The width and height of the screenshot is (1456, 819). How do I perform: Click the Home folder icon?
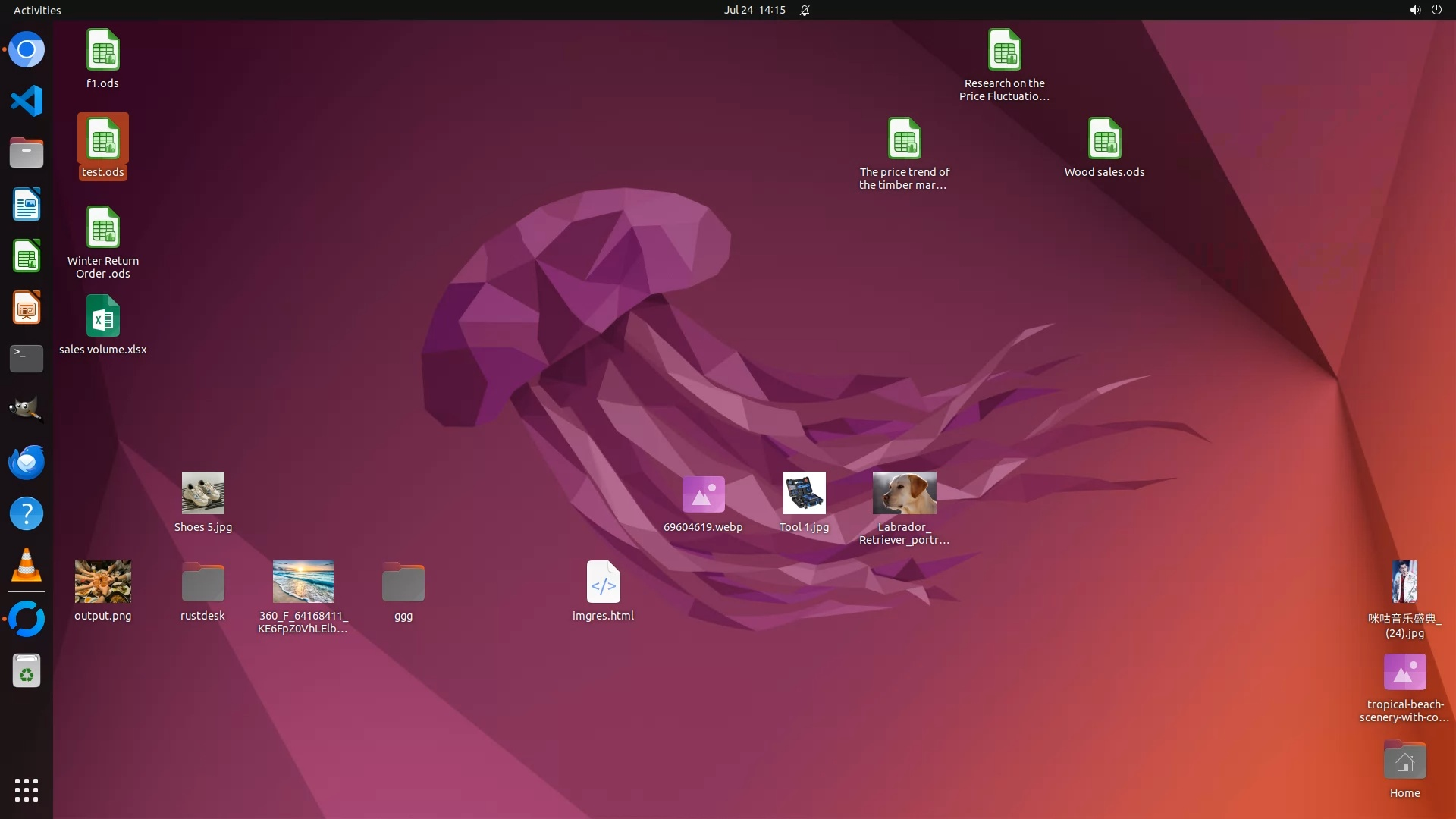pos(1404,761)
